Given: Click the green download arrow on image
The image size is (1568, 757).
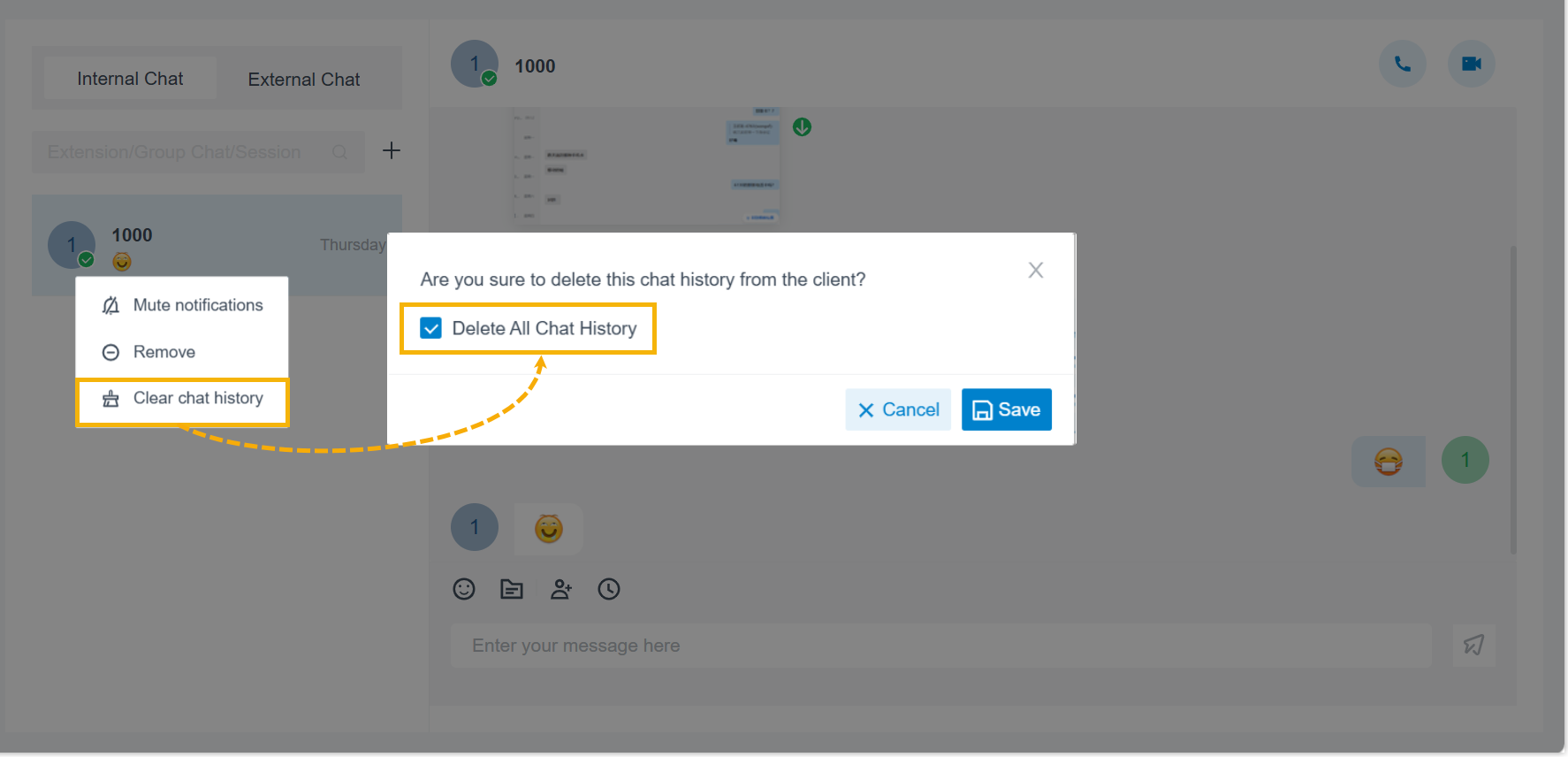Looking at the screenshot, I should click(803, 127).
